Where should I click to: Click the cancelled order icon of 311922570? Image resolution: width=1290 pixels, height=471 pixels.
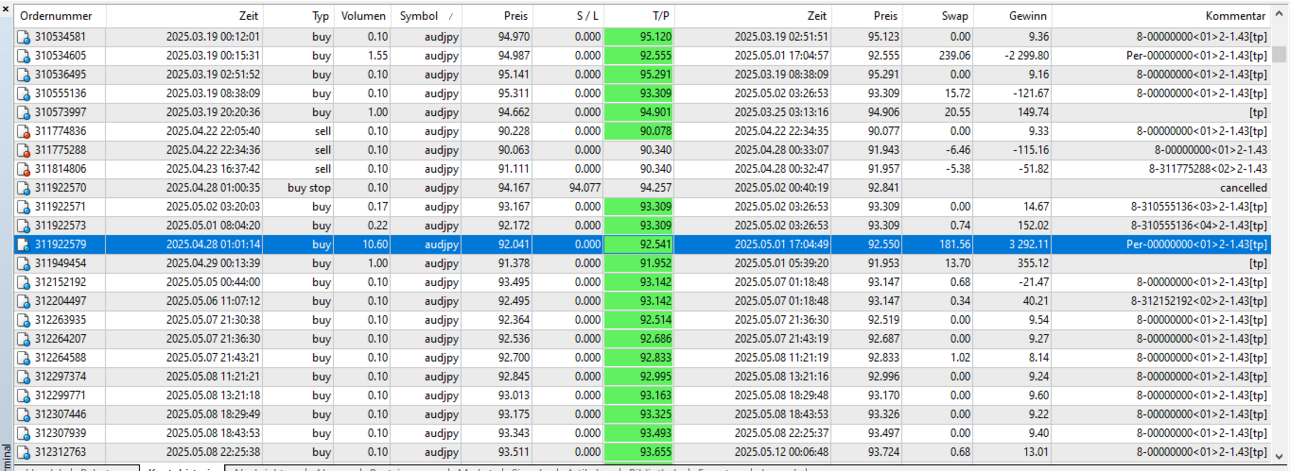point(24,187)
